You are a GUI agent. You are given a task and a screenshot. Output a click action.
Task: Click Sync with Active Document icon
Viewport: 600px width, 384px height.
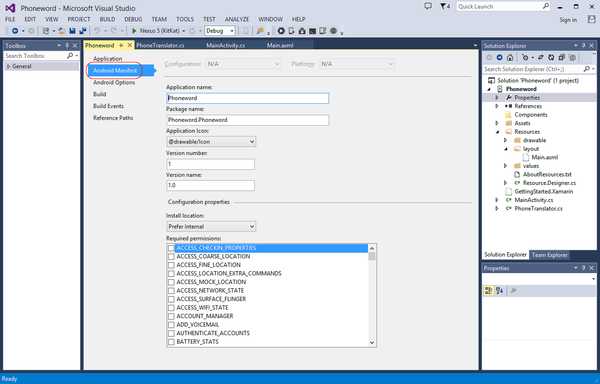click(541, 57)
